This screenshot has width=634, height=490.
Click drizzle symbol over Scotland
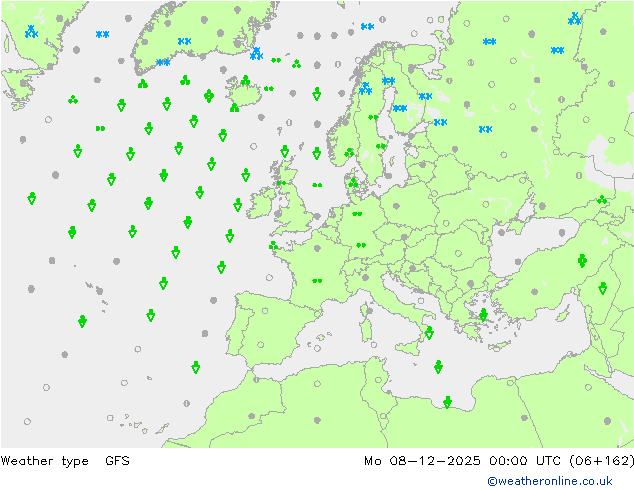tap(281, 183)
